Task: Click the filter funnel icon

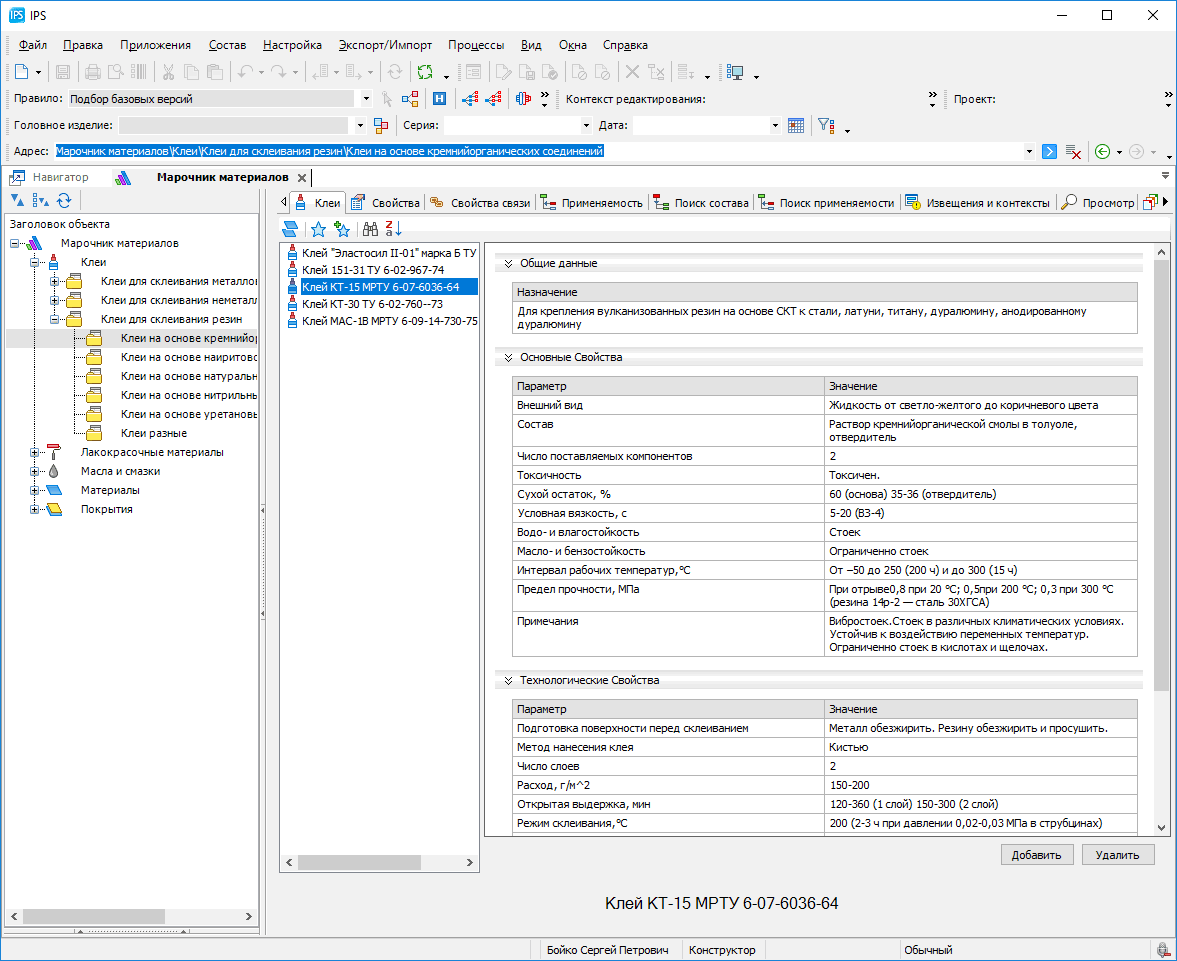Action: point(825,126)
